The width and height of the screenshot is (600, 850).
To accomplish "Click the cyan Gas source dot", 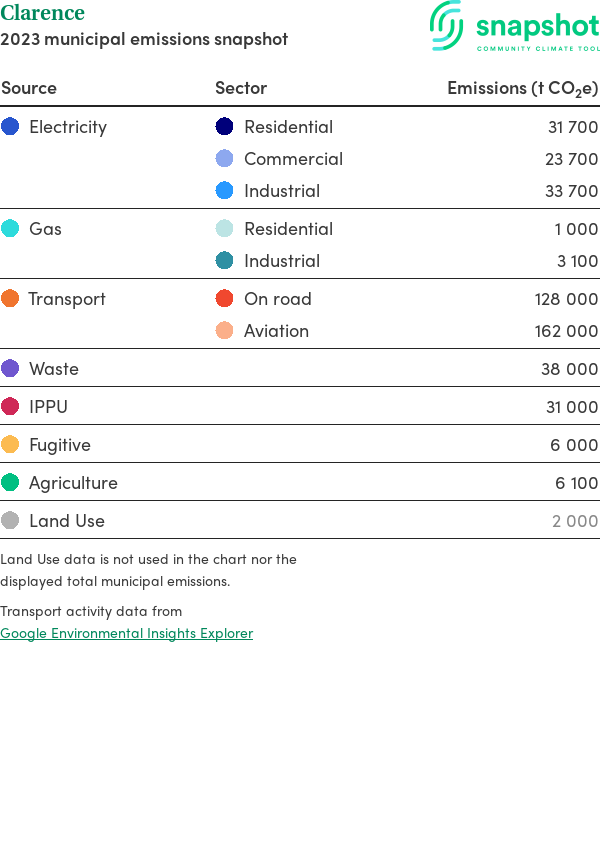I will pyautogui.click(x=10, y=228).
